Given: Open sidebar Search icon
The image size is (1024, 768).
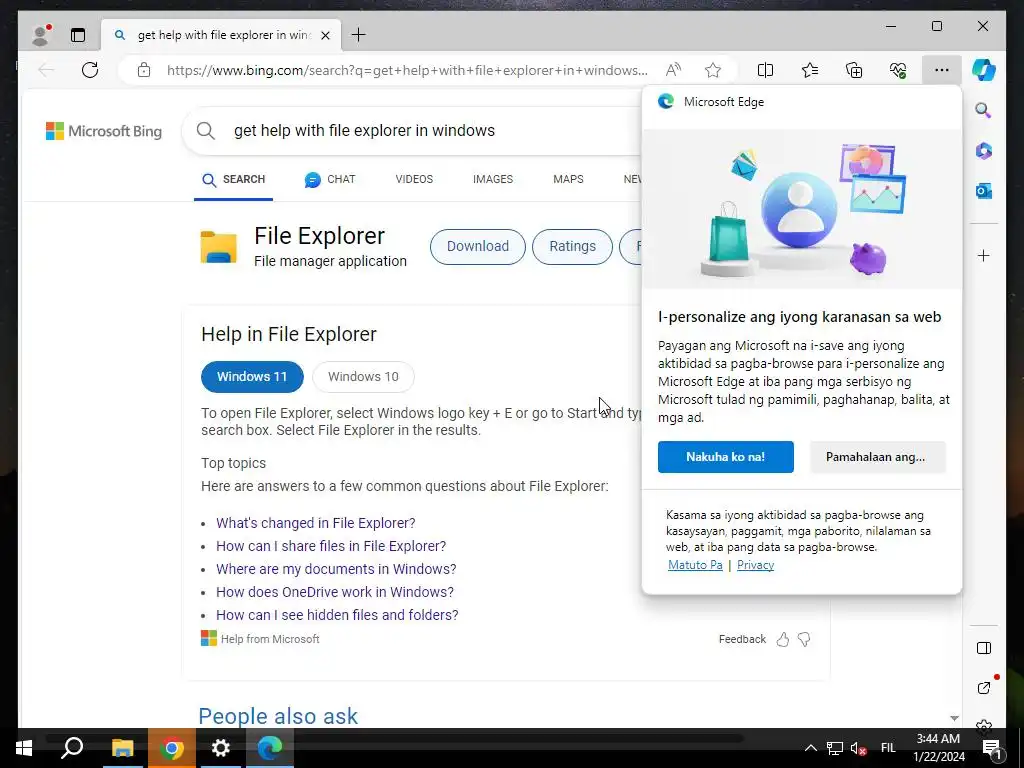Looking at the screenshot, I should pyautogui.click(x=984, y=110).
